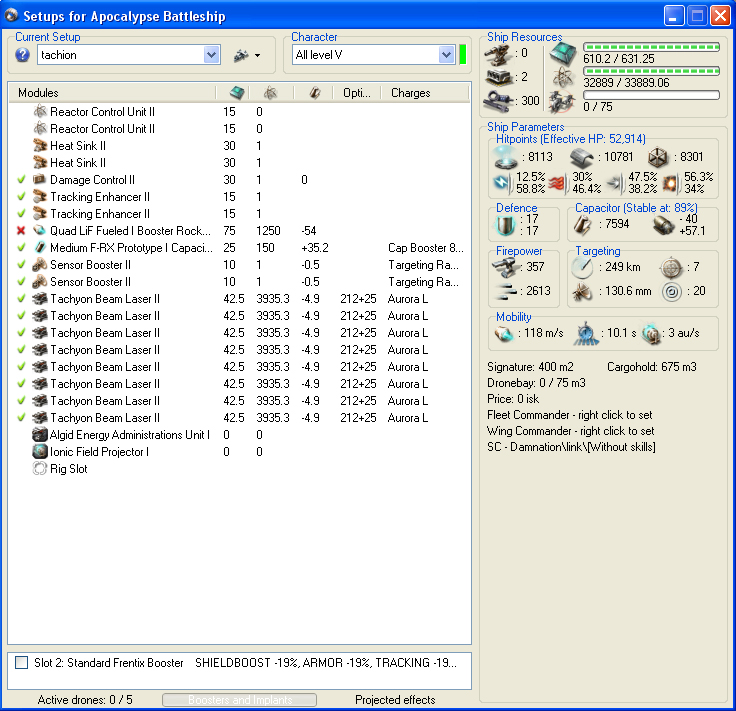Viewport: 736px width, 711px height.
Task: Click the CPU column header icon
Action: tap(237, 93)
